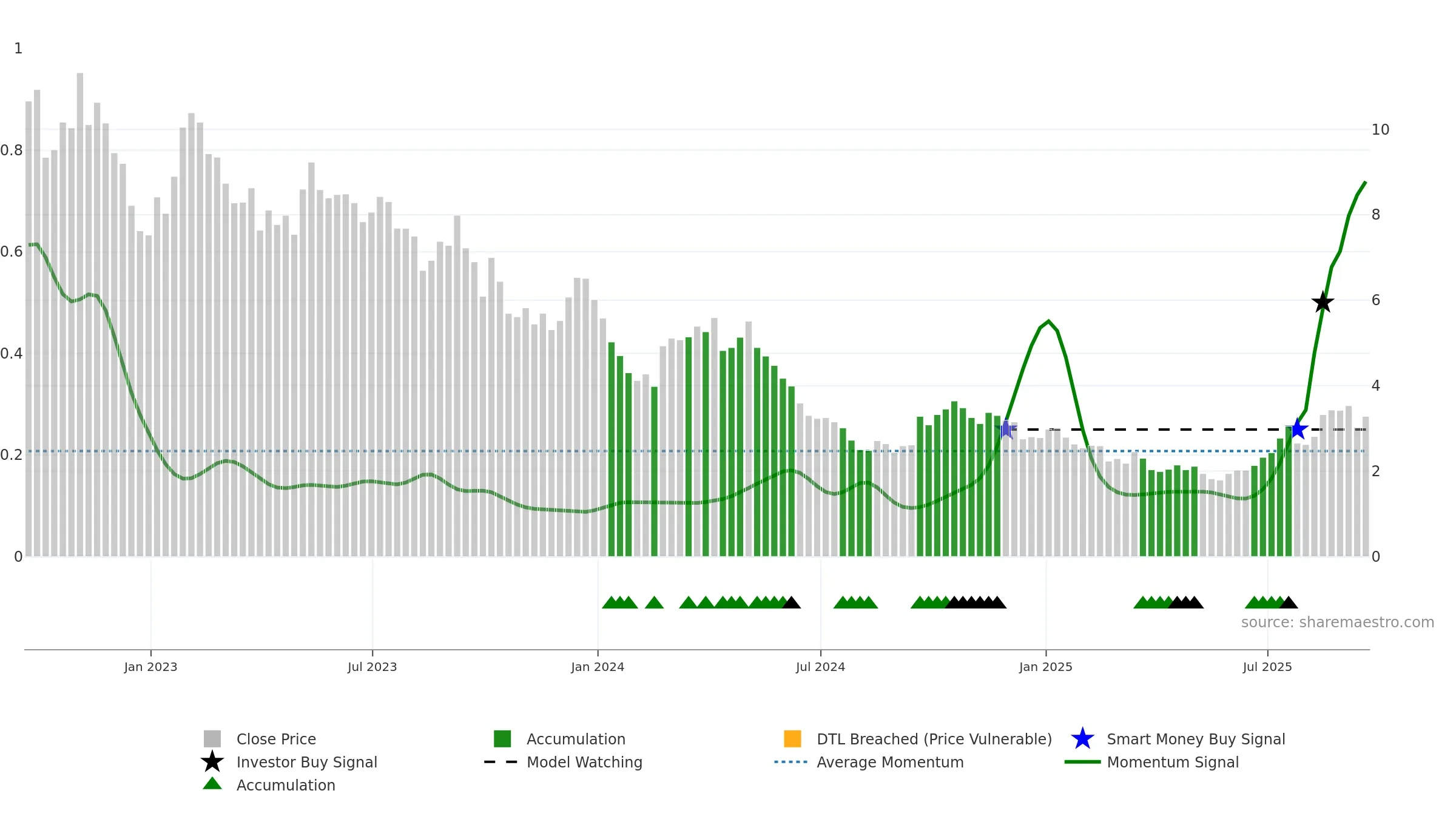
Task: Click the green triangle Accumulation legend icon
Action: [212, 783]
